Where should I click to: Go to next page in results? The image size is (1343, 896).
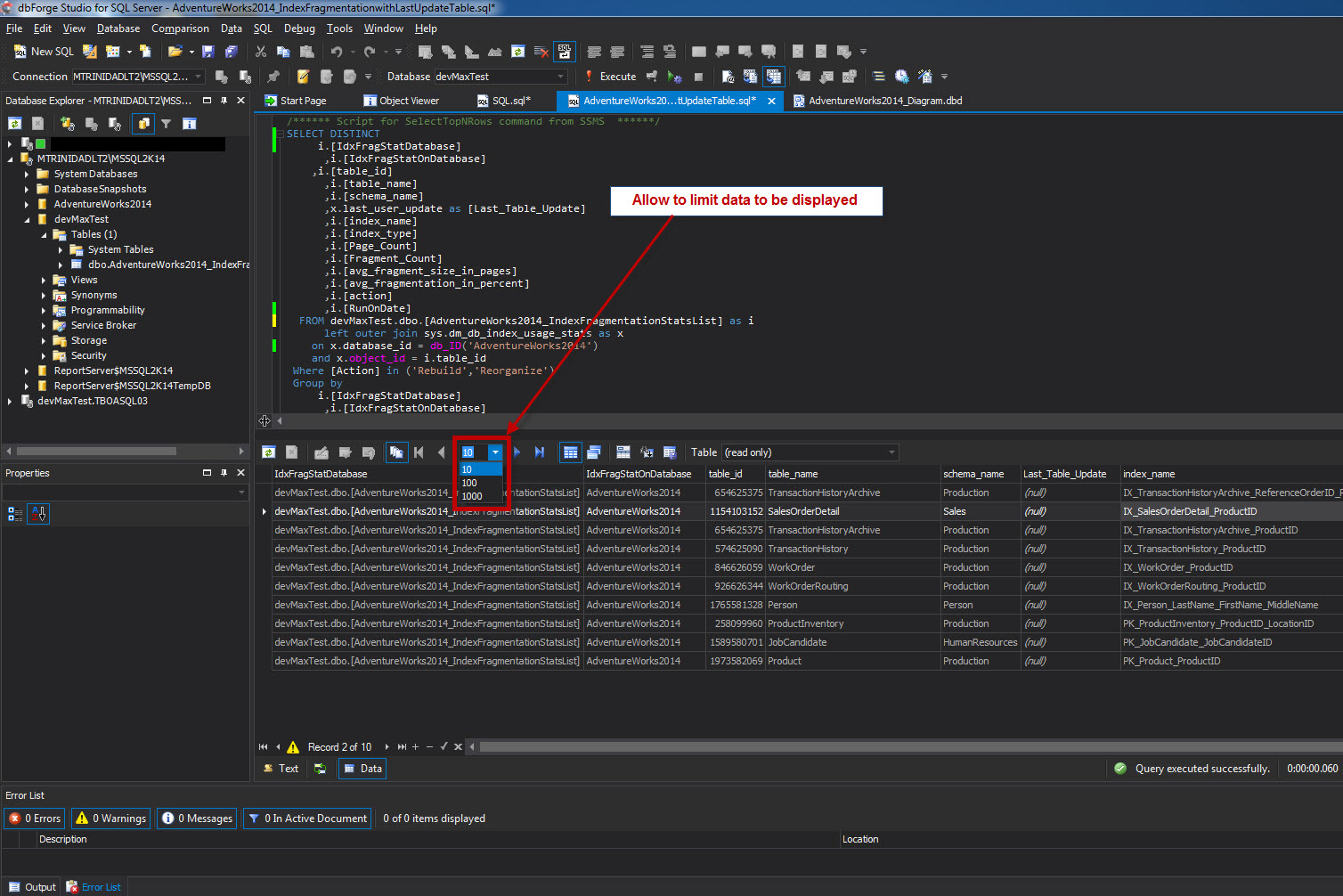(517, 452)
